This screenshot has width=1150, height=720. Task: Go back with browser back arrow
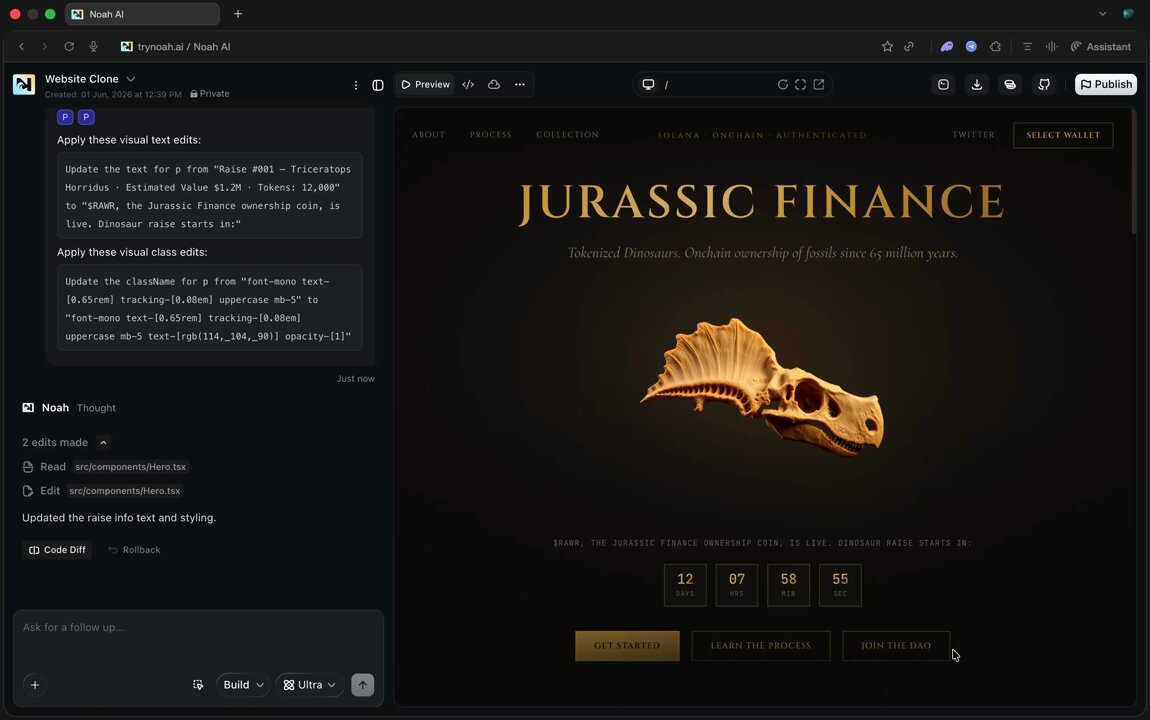tap(21, 46)
